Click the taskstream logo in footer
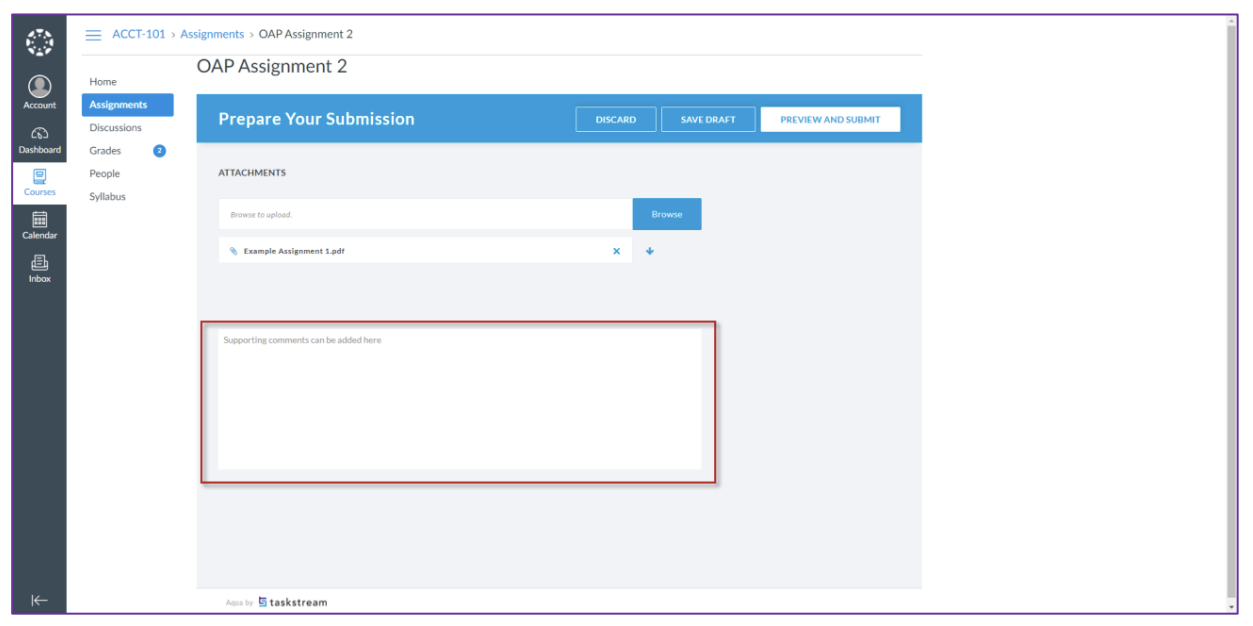The width and height of the screenshot is (1253, 626). pyautogui.click(x=293, y=602)
